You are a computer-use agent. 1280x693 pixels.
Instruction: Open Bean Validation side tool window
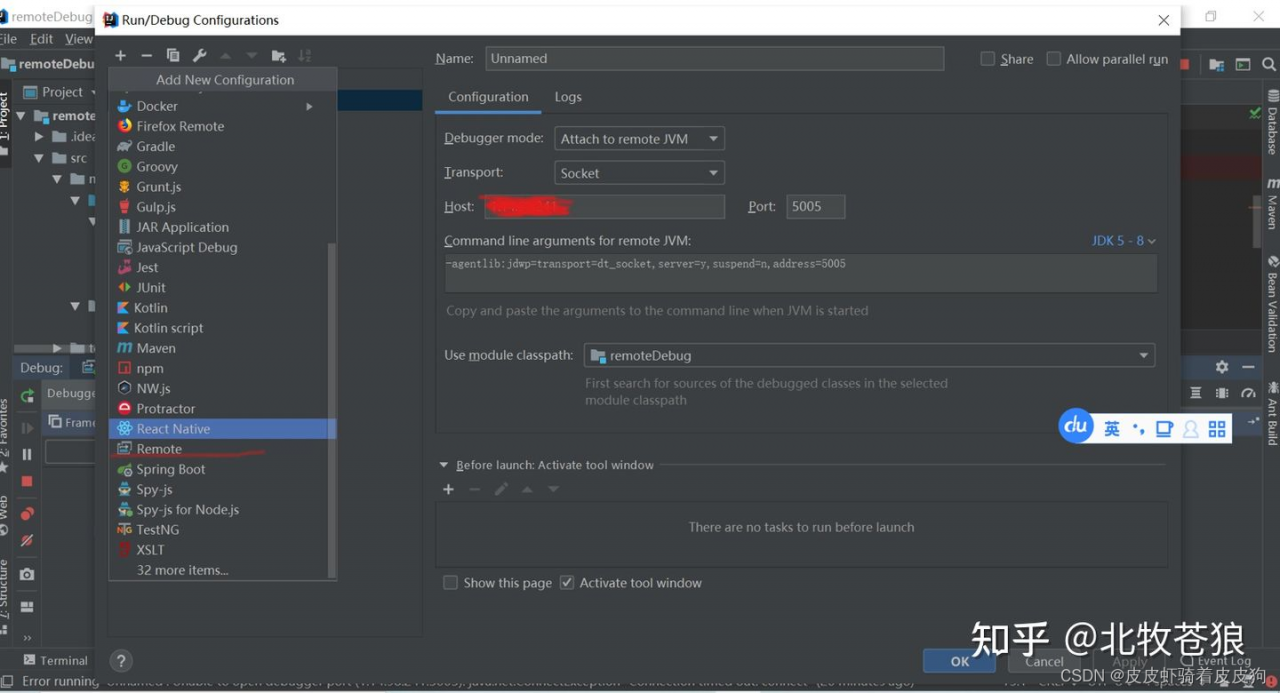[1272, 303]
